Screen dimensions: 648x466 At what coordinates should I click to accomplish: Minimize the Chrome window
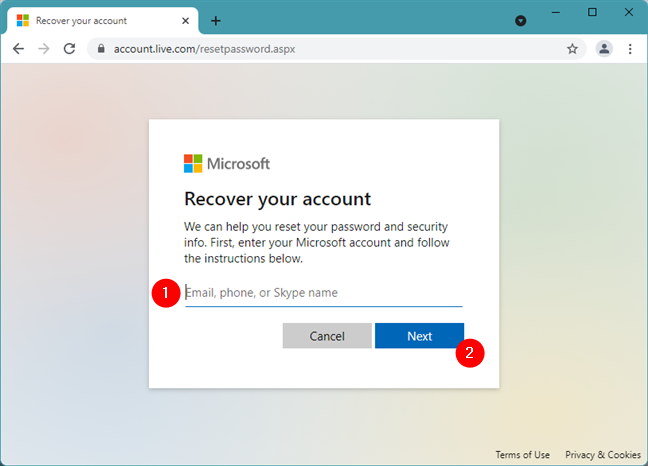click(556, 12)
